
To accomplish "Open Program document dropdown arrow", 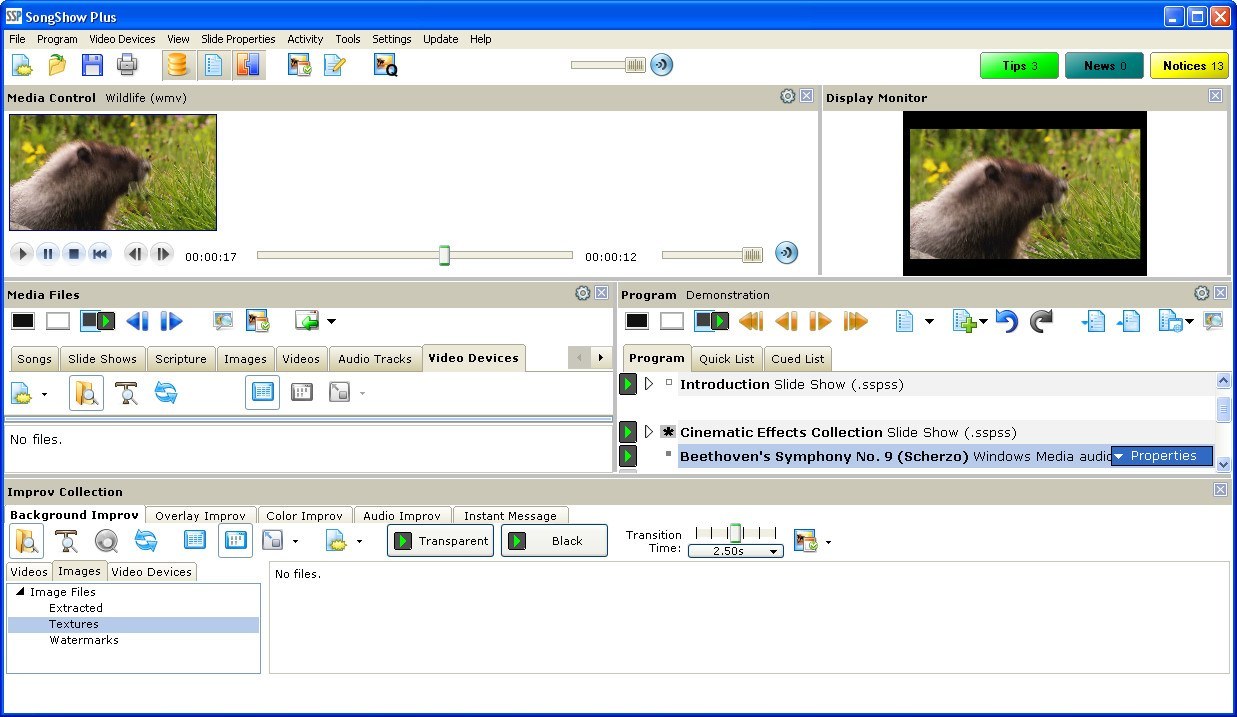I will pyautogui.click(x=929, y=322).
